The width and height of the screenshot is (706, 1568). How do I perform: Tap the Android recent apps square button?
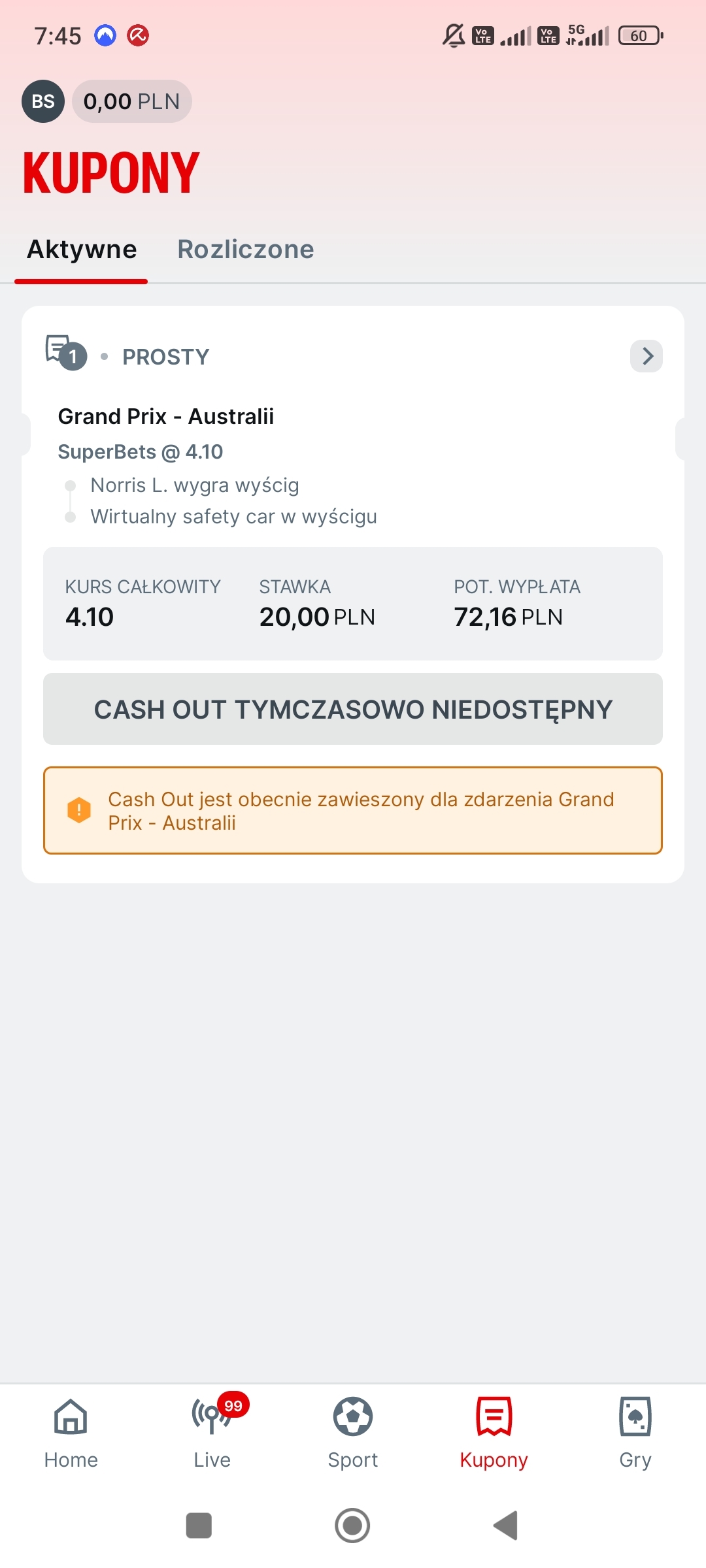point(199,1526)
